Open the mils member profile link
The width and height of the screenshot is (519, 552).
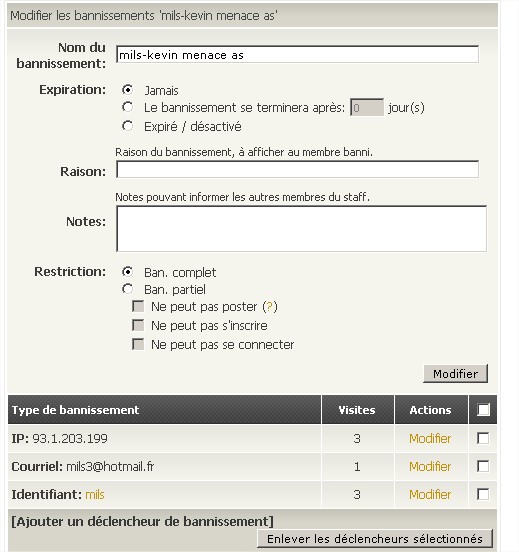click(95, 495)
